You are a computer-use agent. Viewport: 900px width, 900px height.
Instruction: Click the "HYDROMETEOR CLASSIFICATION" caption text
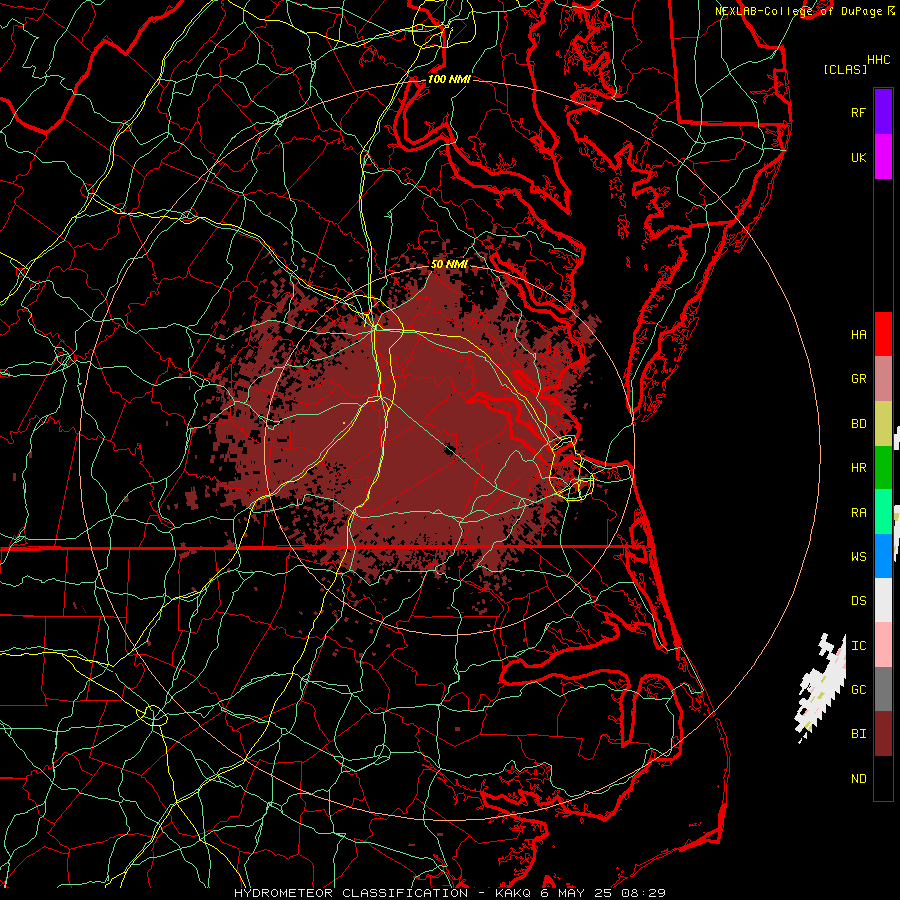[351, 893]
